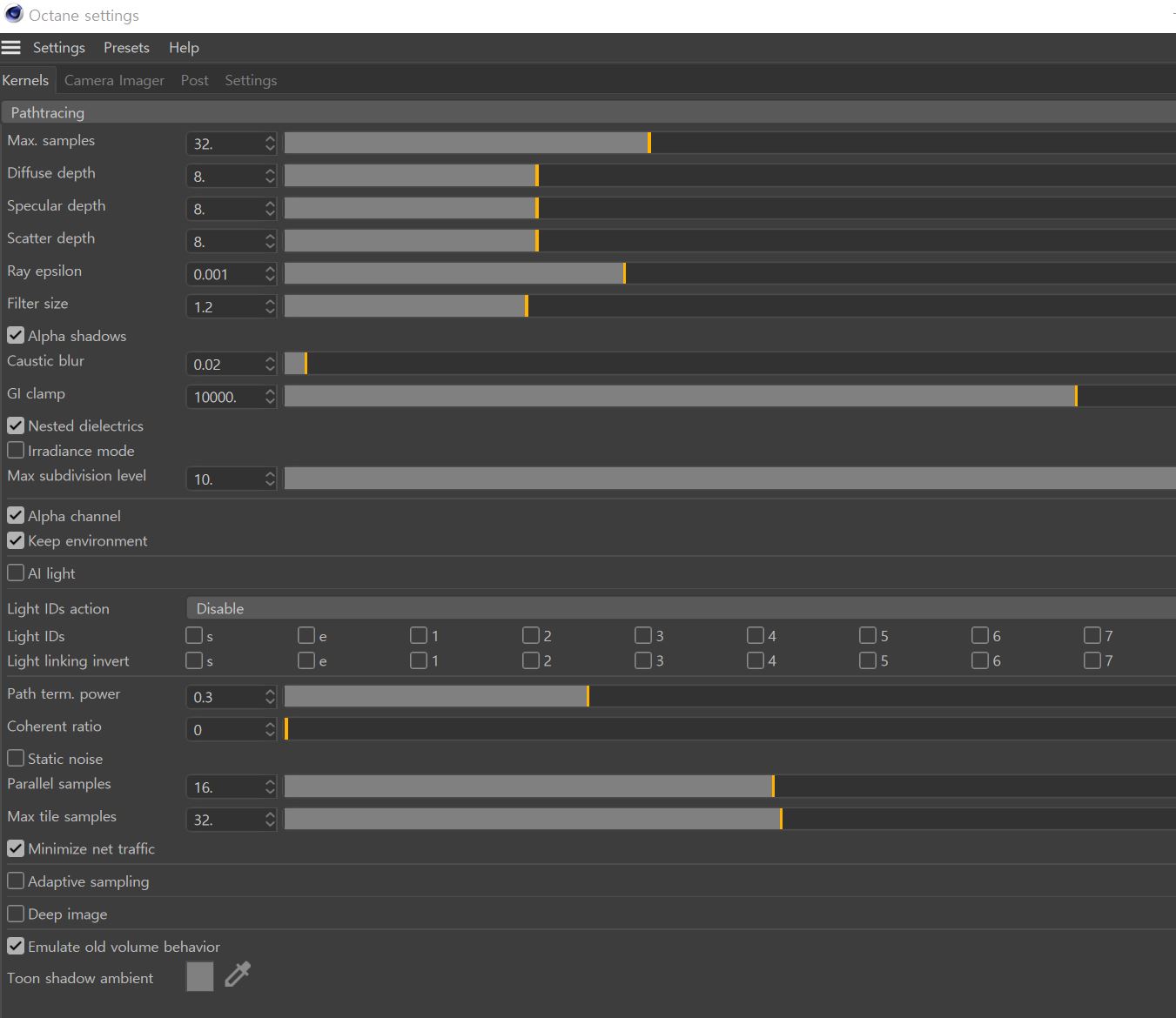Image resolution: width=1176 pixels, height=1018 pixels.
Task: Check Light linking invert box 2
Action: (531, 660)
